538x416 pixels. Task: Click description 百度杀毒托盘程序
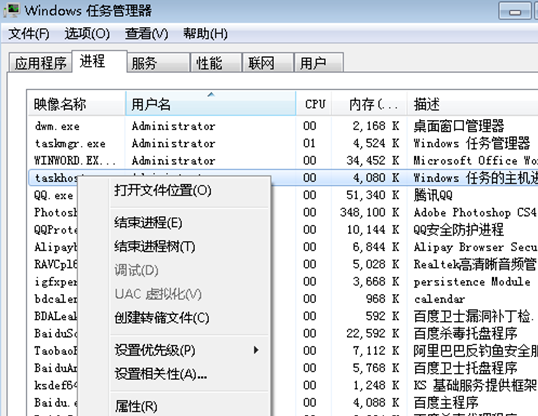coord(465,333)
